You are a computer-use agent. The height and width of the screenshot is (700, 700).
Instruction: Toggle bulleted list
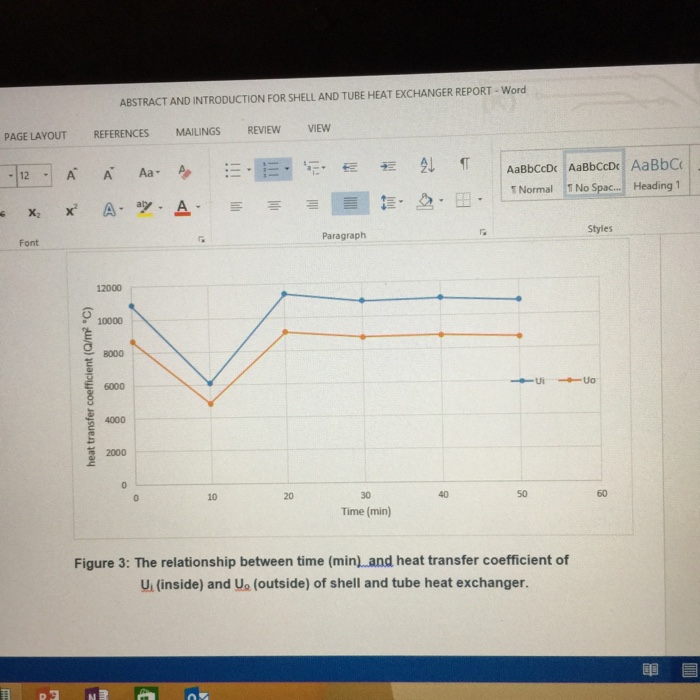coord(233,170)
